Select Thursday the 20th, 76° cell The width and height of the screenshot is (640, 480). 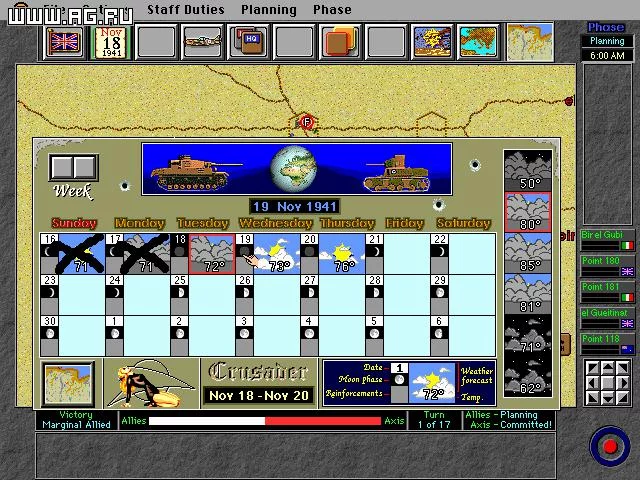click(333, 254)
